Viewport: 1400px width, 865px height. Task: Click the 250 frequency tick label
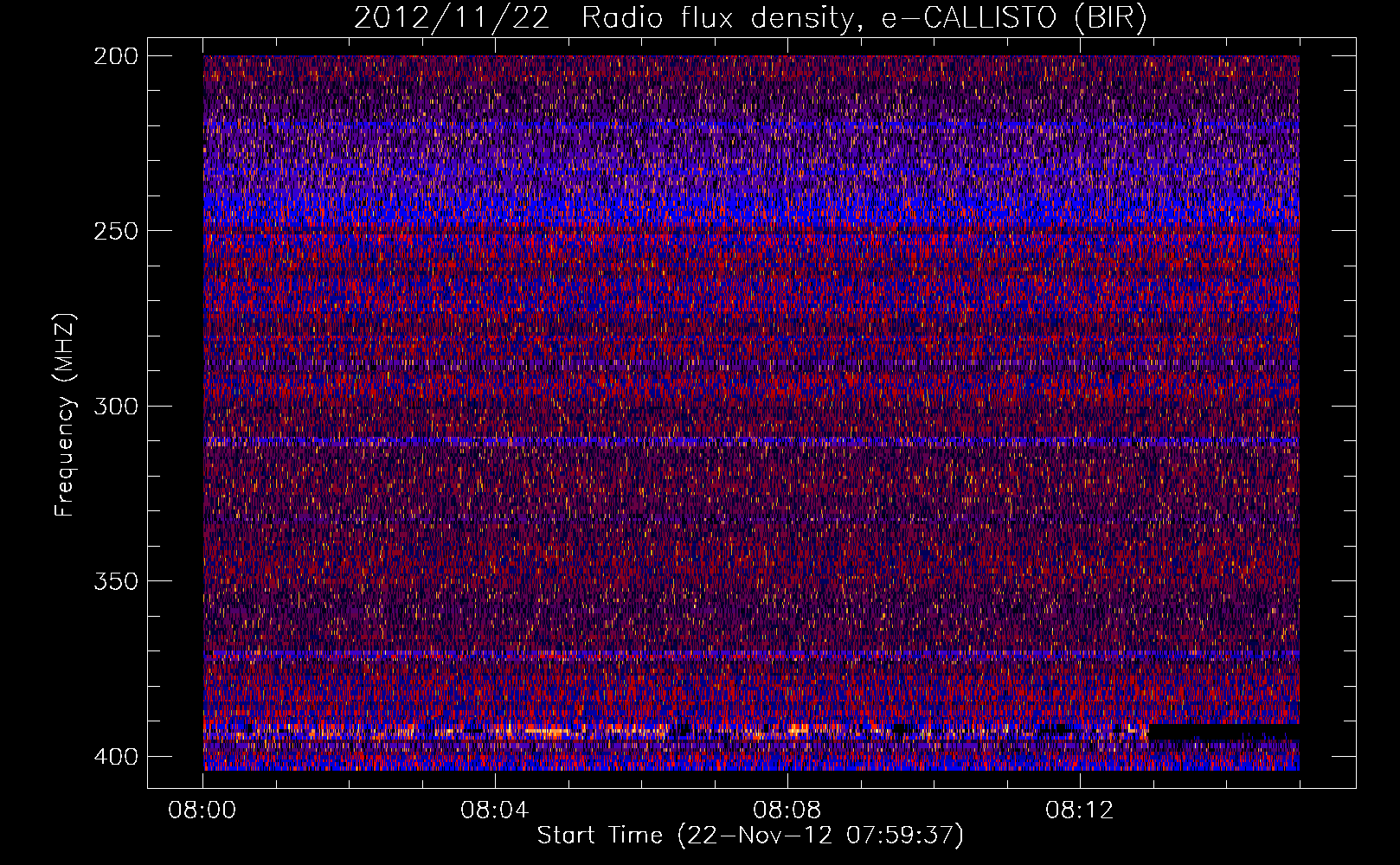(x=115, y=231)
